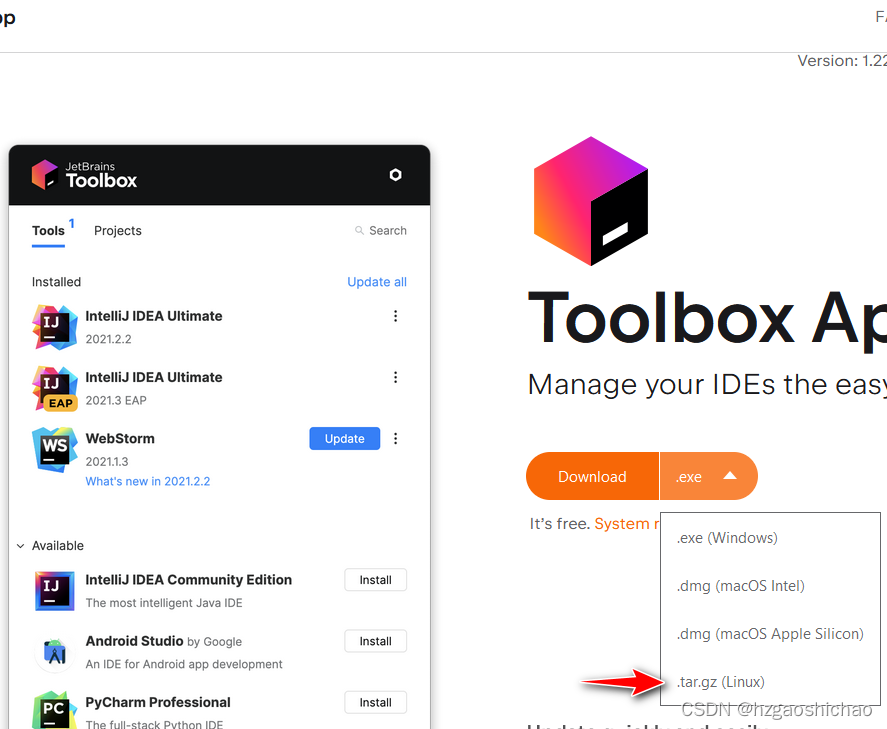Install PyCharm Professional
Viewport: 887px width, 729px height.
click(376, 702)
